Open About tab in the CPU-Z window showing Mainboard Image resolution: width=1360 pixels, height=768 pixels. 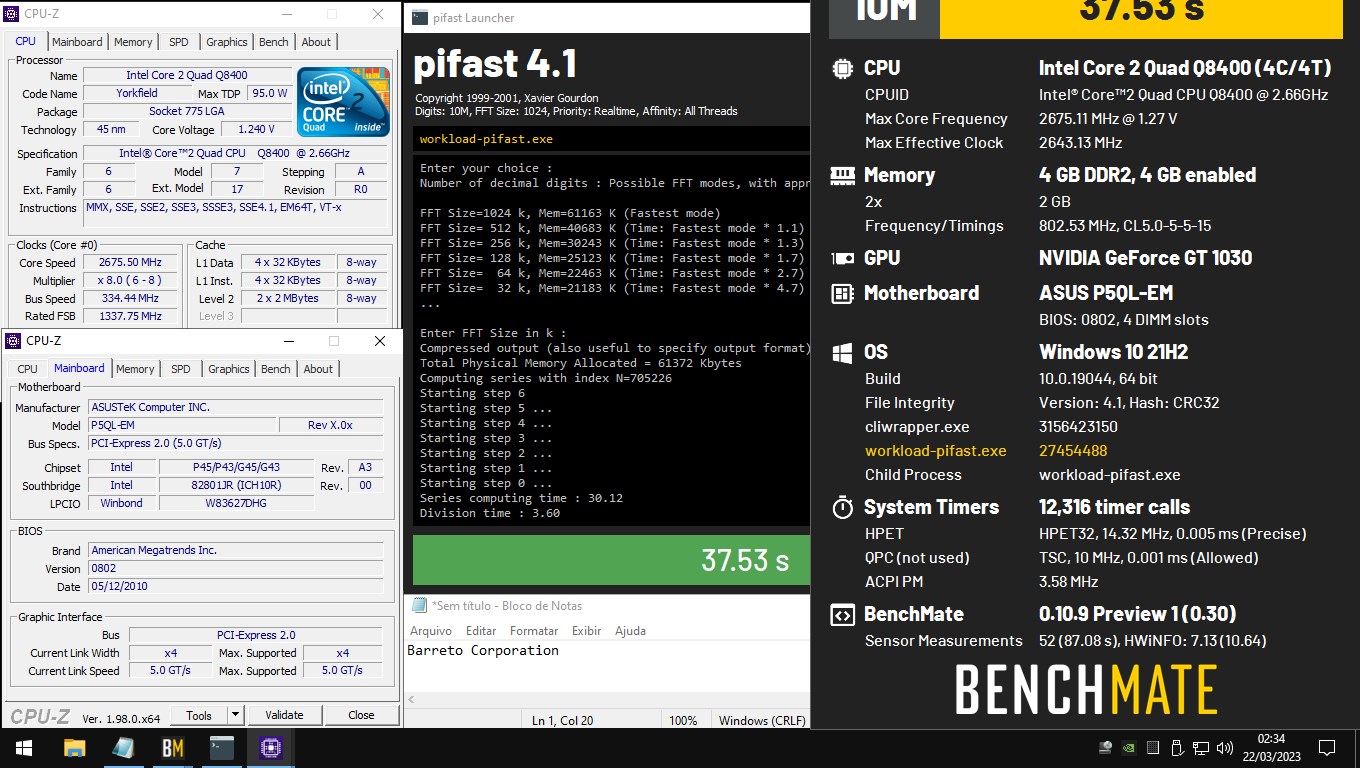[318, 369]
